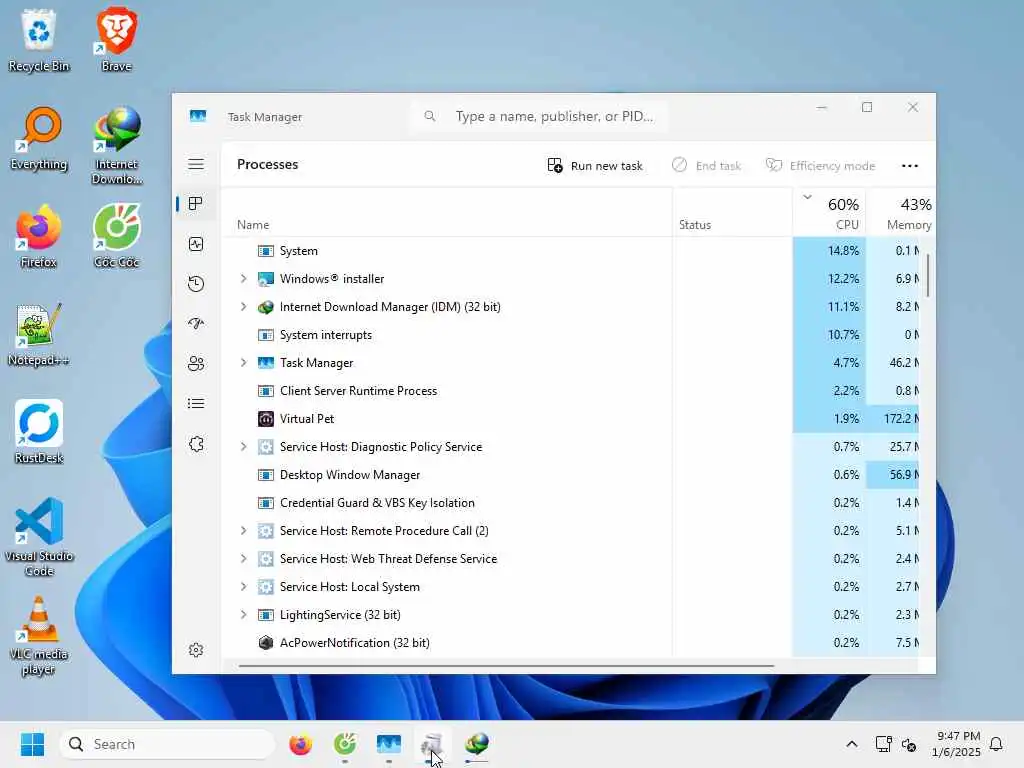This screenshot has width=1024, height=768.
Task: Click the Internet Download Manager process icon
Action: [266, 307]
